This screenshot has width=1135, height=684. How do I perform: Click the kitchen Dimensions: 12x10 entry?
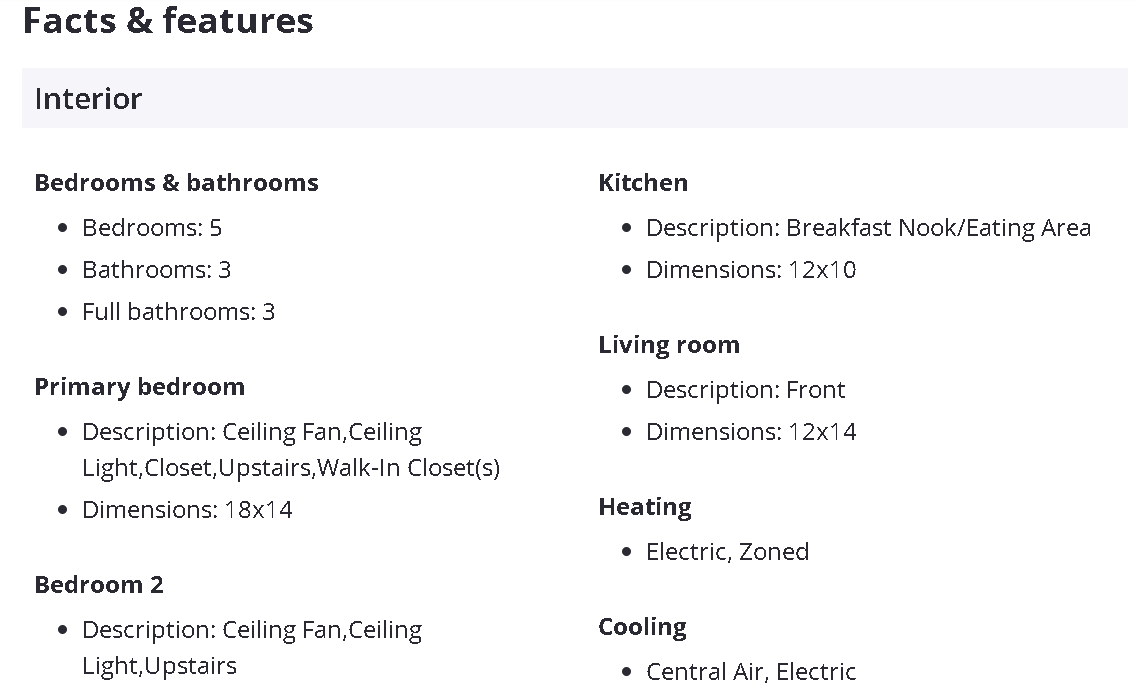pos(751,270)
